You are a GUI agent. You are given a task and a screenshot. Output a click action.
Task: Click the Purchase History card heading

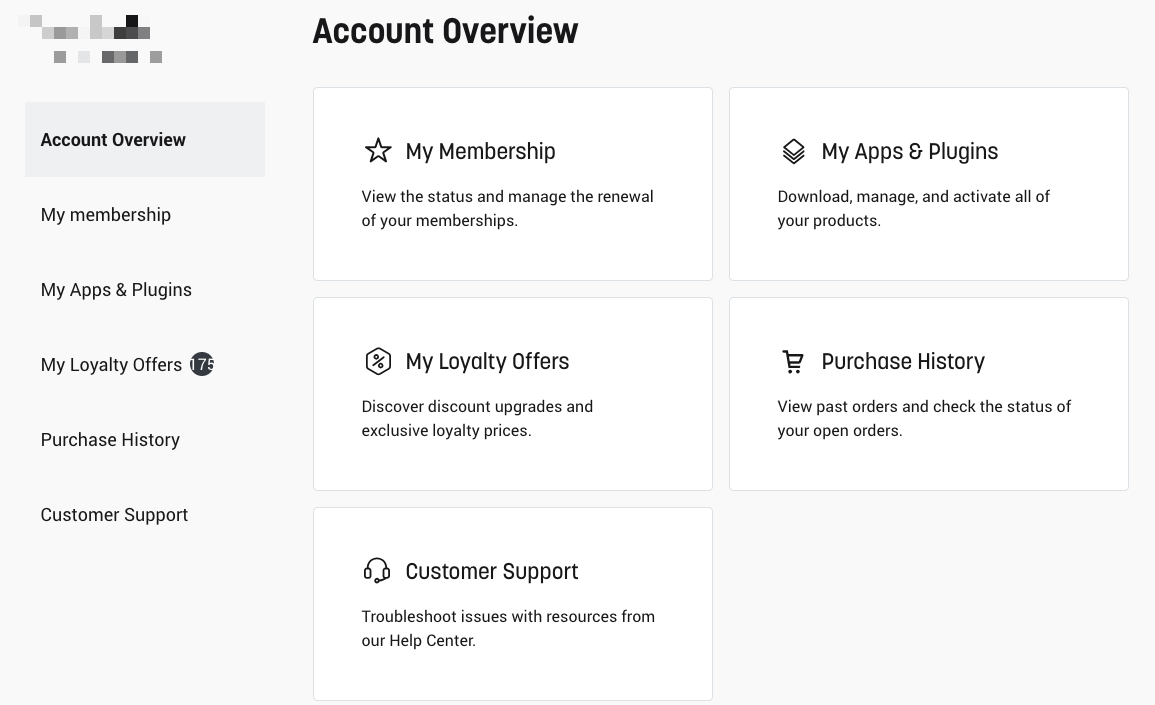[903, 361]
